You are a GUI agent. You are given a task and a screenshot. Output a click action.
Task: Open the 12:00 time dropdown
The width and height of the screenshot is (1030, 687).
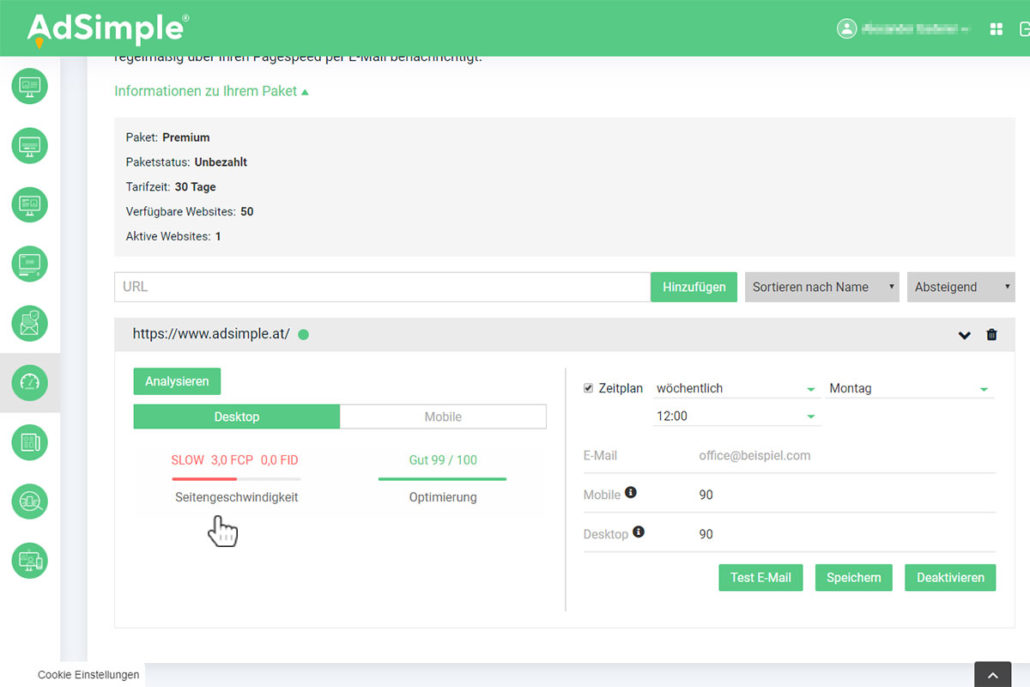(736, 416)
